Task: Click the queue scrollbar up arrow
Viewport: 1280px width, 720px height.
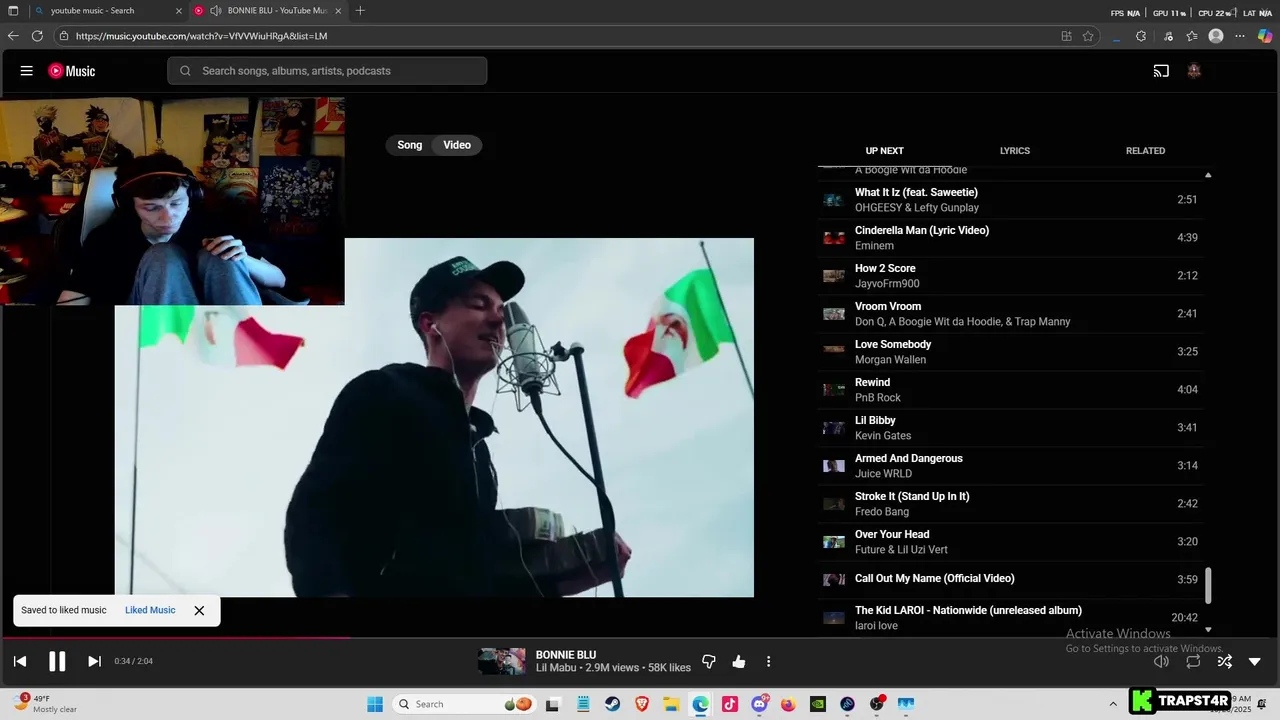Action: [1208, 175]
